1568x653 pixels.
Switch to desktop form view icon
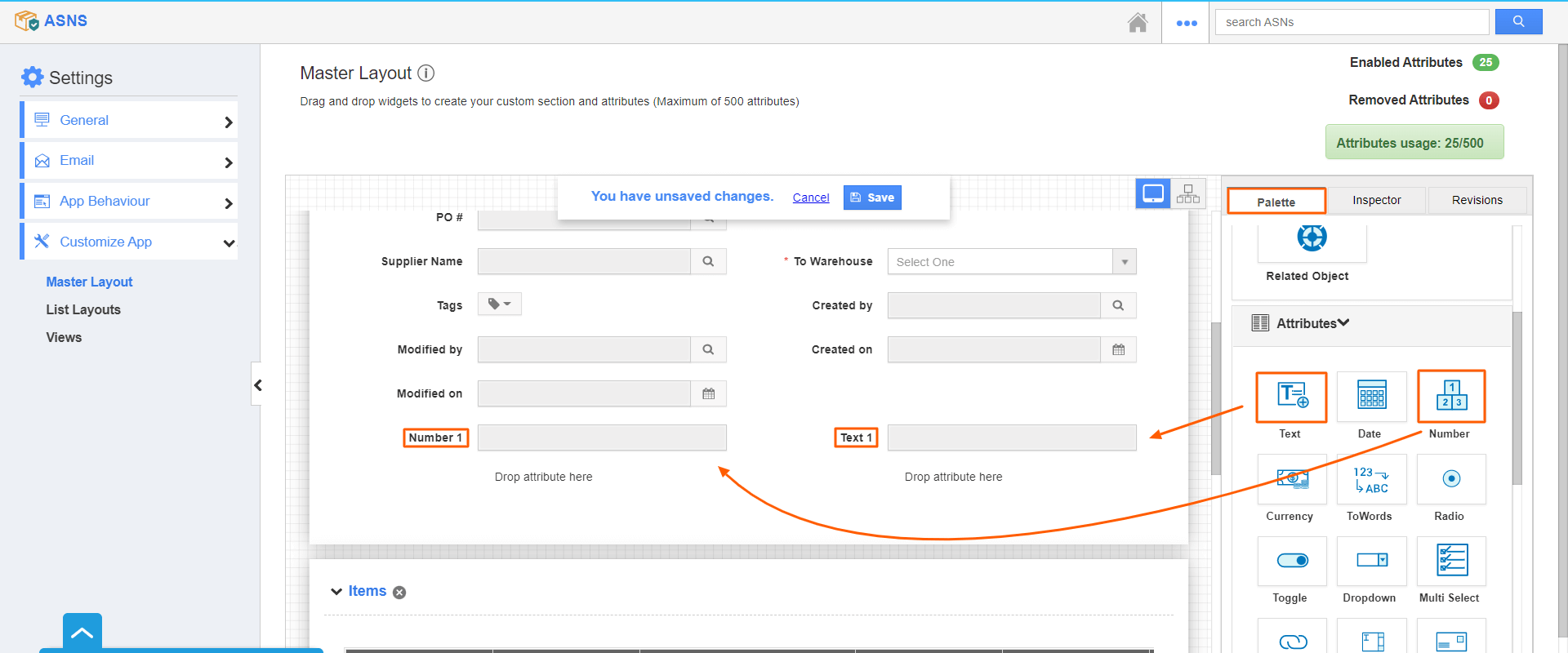[1153, 194]
